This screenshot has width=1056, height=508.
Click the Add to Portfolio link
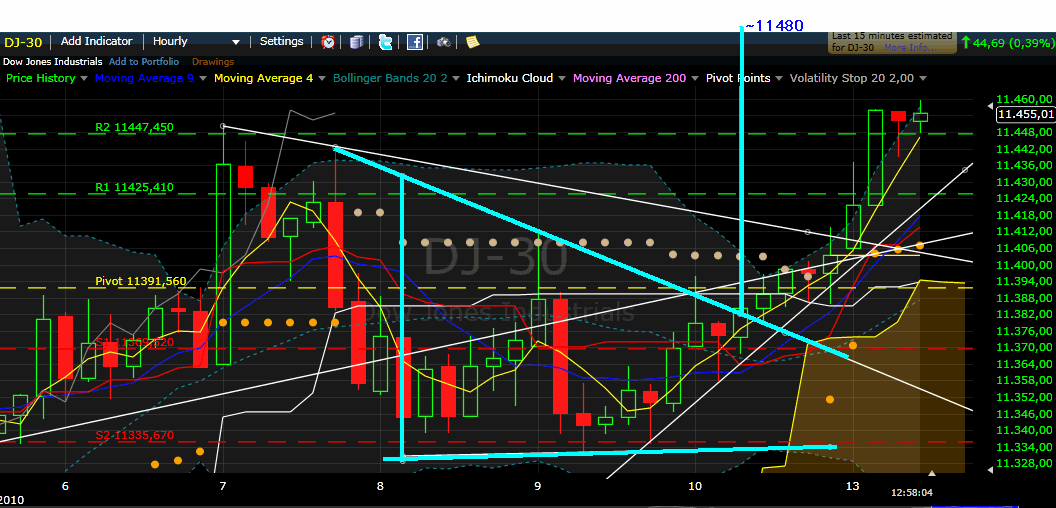coord(143,61)
